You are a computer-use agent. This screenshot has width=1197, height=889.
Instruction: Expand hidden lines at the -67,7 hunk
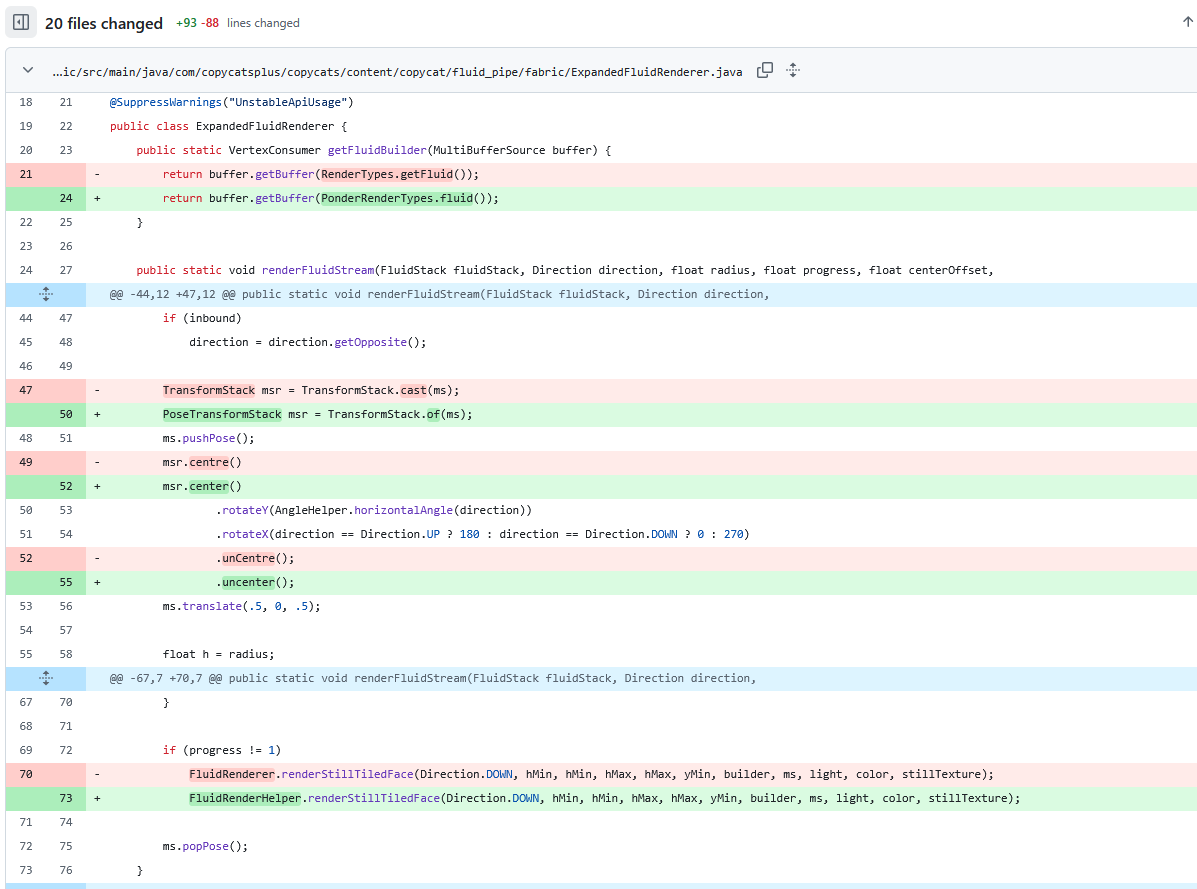coord(45,678)
